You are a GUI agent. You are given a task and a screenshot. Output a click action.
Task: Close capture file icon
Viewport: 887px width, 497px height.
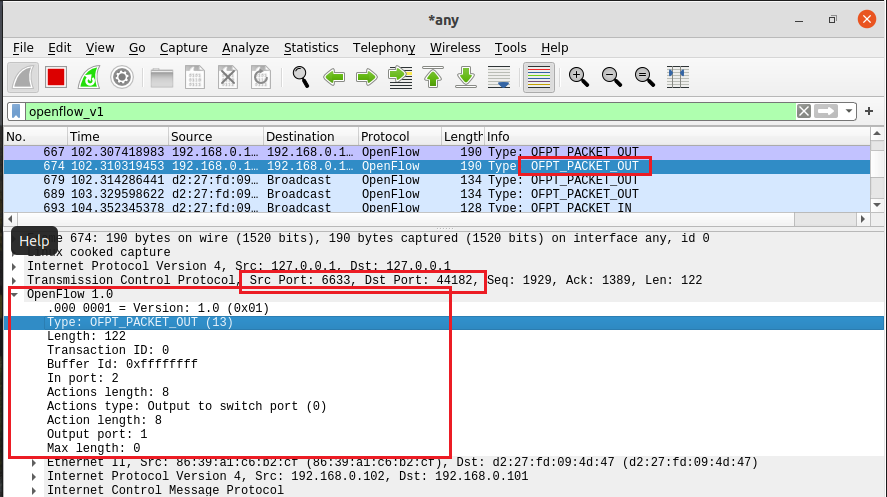[x=228, y=77]
